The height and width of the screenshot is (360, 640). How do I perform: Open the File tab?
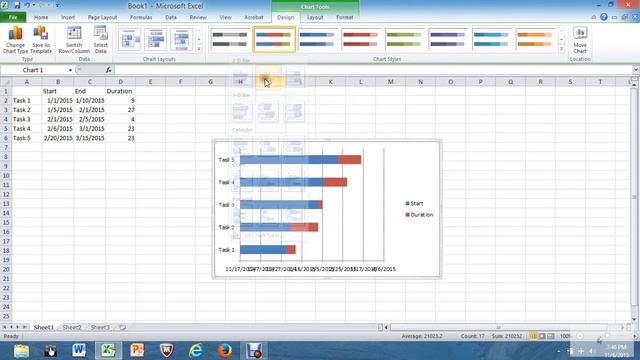click(x=13, y=17)
